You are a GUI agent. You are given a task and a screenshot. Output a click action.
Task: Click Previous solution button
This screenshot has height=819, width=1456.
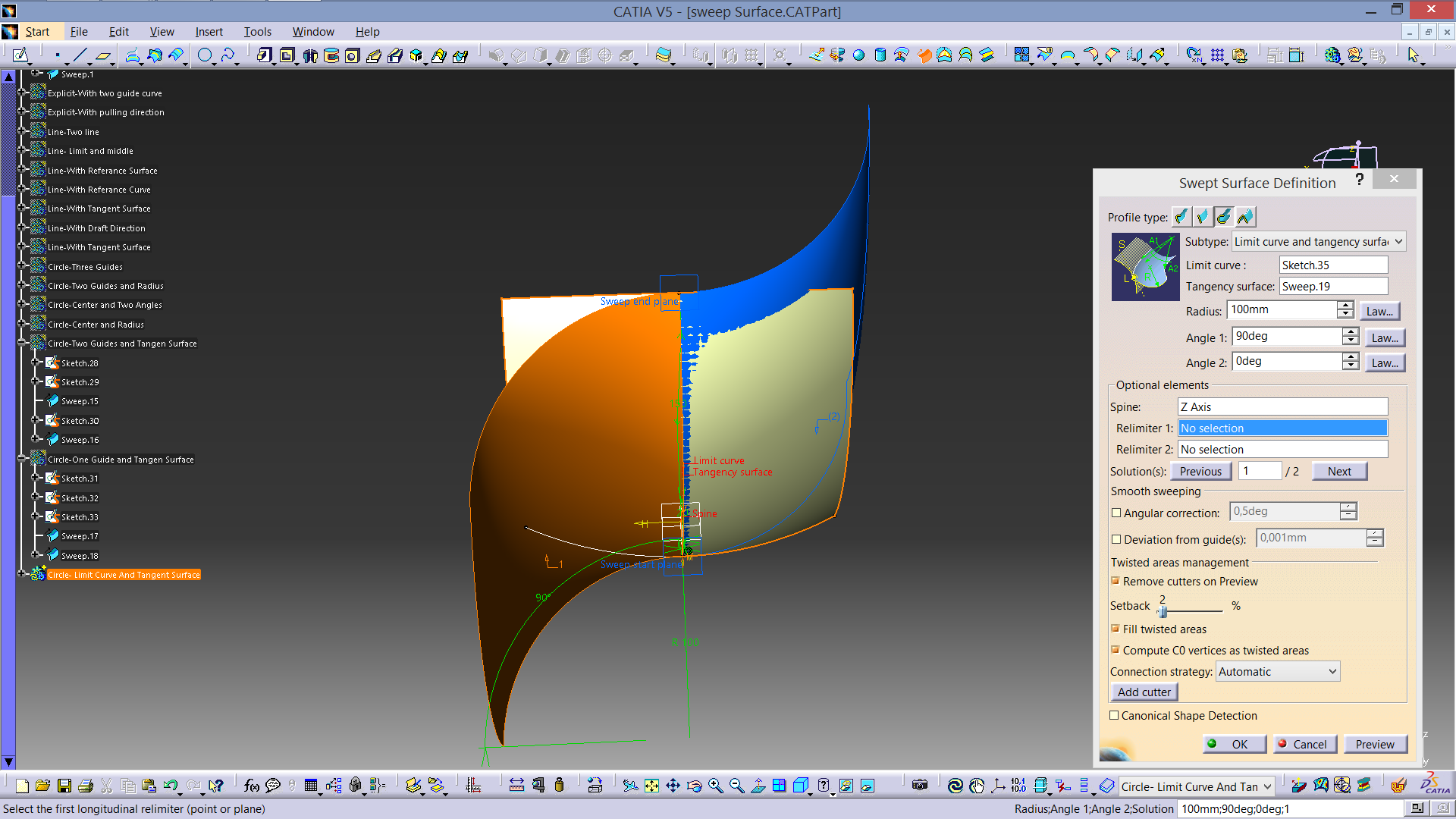click(1200, 471)
